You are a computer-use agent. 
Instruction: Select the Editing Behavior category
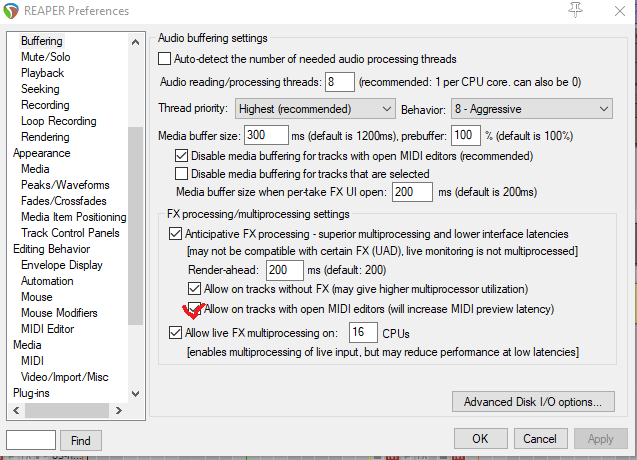coord(52,249)
